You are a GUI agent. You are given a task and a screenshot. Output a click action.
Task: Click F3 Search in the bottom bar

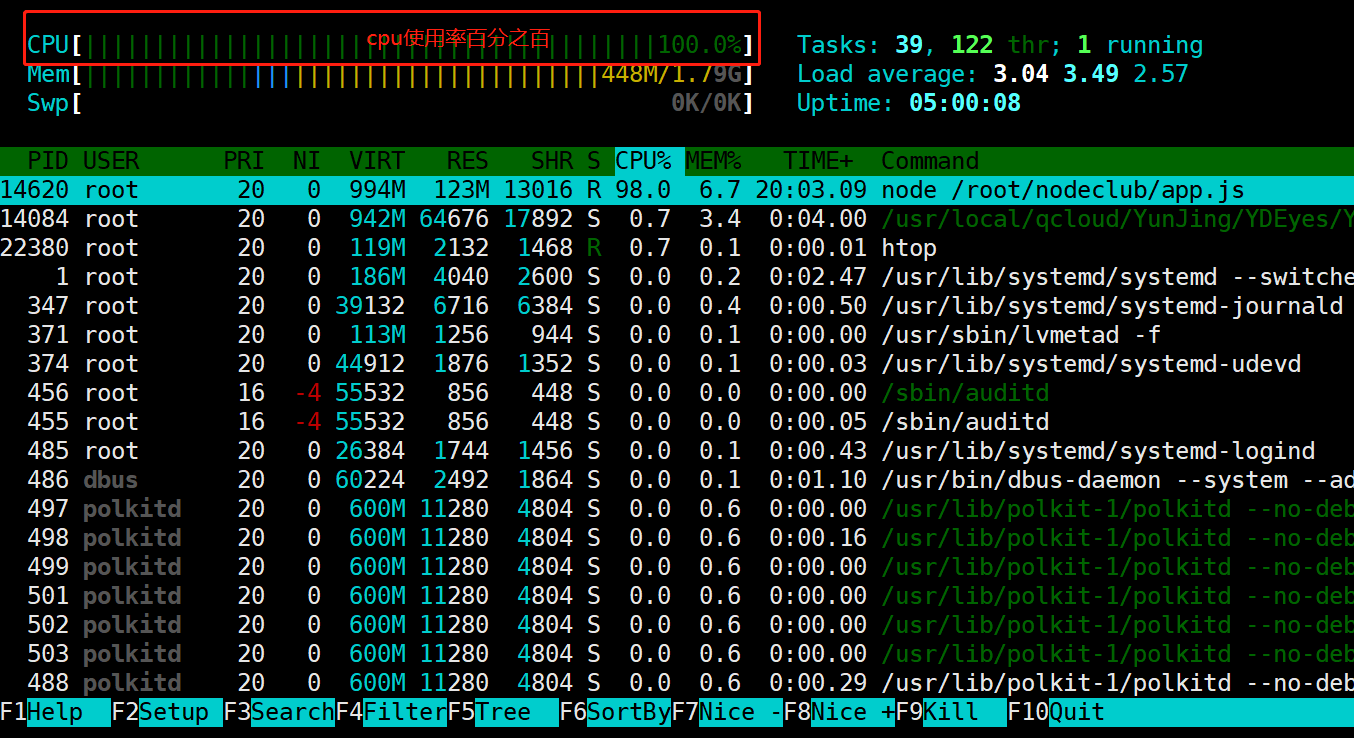pyautogui.click(x=279, y=712)
